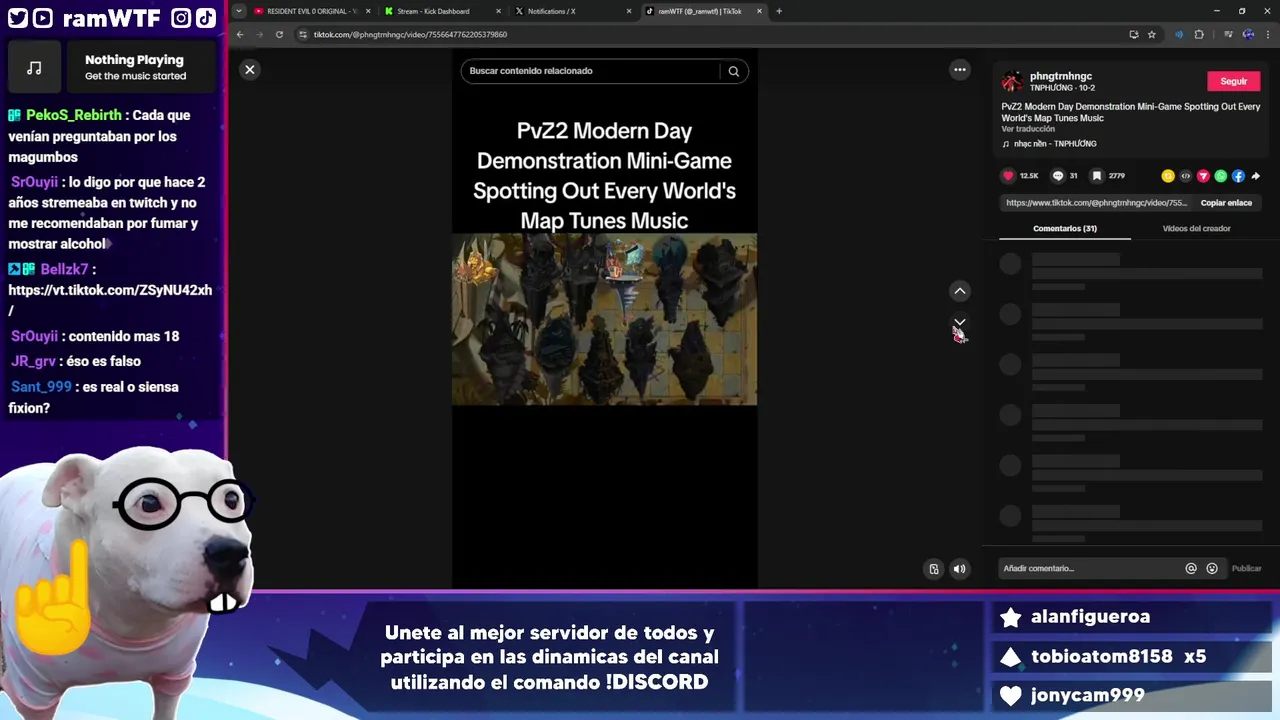Click the search magnifier in related content bar
The height and width of the screenshot is (720, 1280).
[734, 71]
